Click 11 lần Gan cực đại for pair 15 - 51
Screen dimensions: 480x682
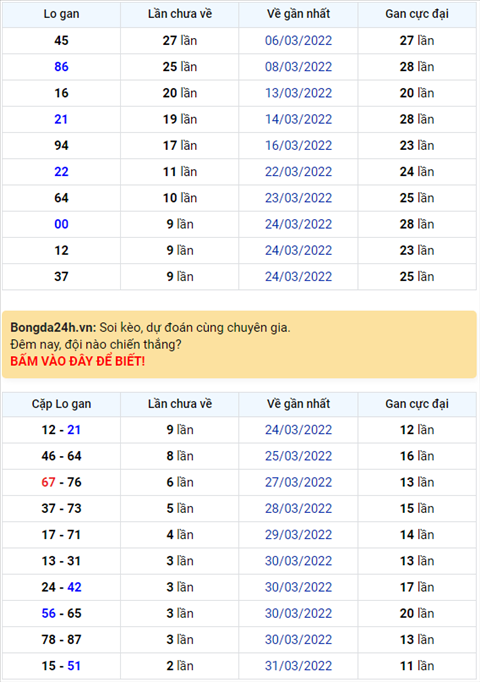[417, 666]
